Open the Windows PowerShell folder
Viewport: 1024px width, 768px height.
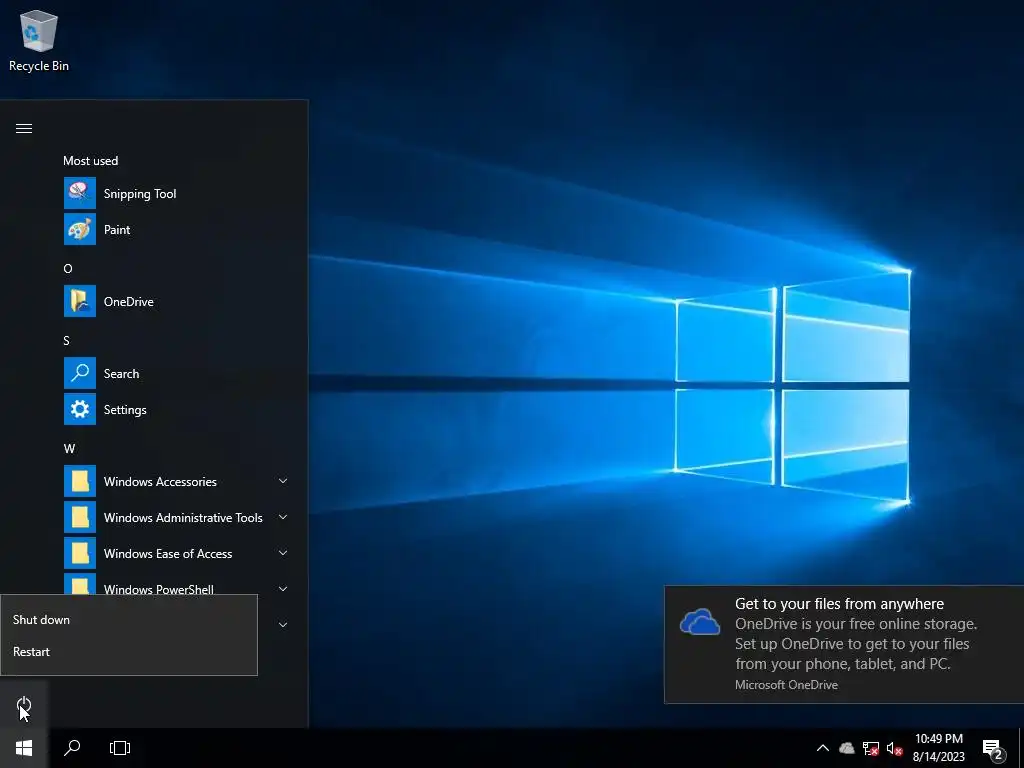coord(176,584)
